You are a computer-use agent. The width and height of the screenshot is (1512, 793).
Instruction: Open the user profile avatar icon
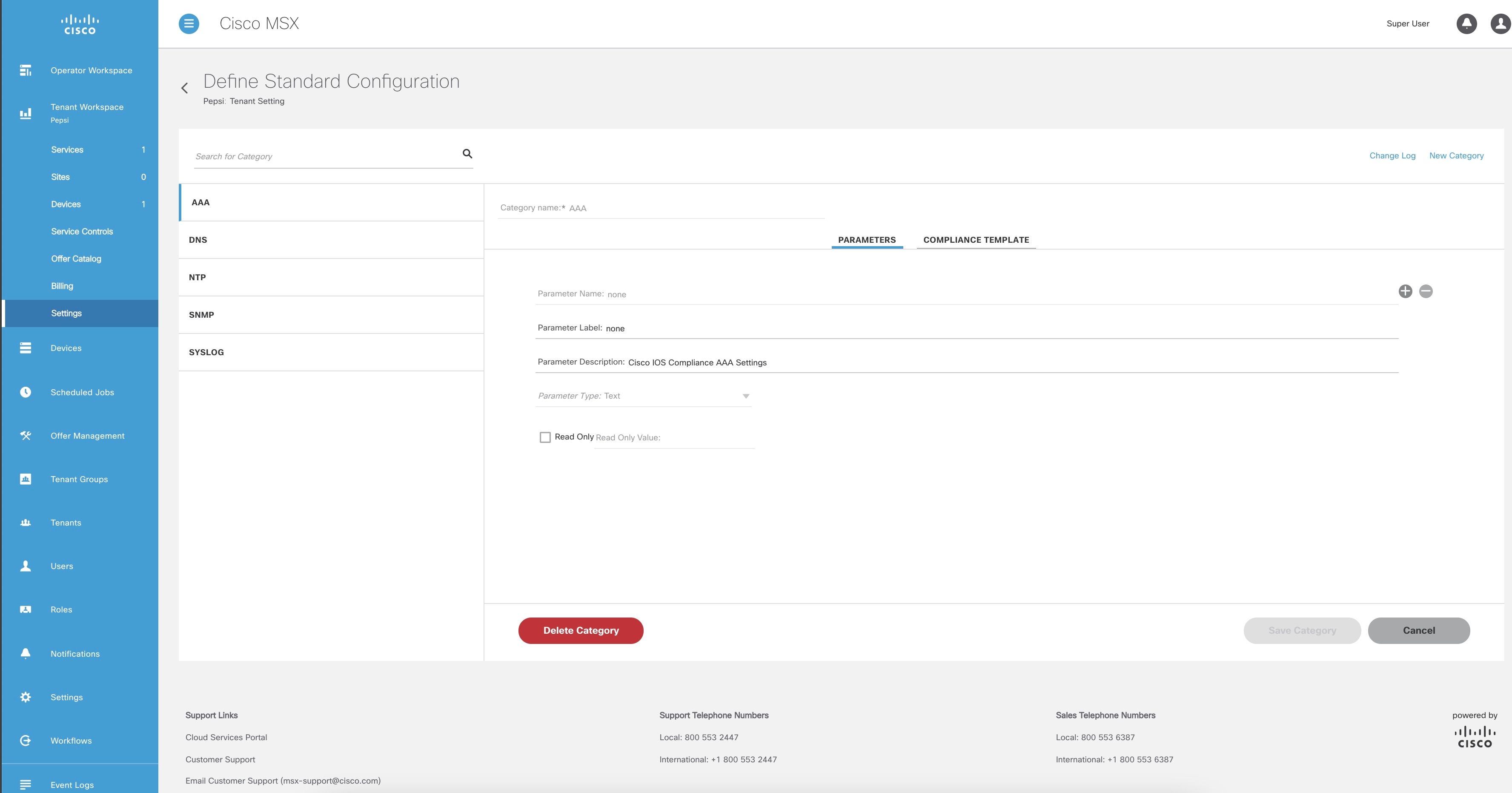(x=1500, y=23)
